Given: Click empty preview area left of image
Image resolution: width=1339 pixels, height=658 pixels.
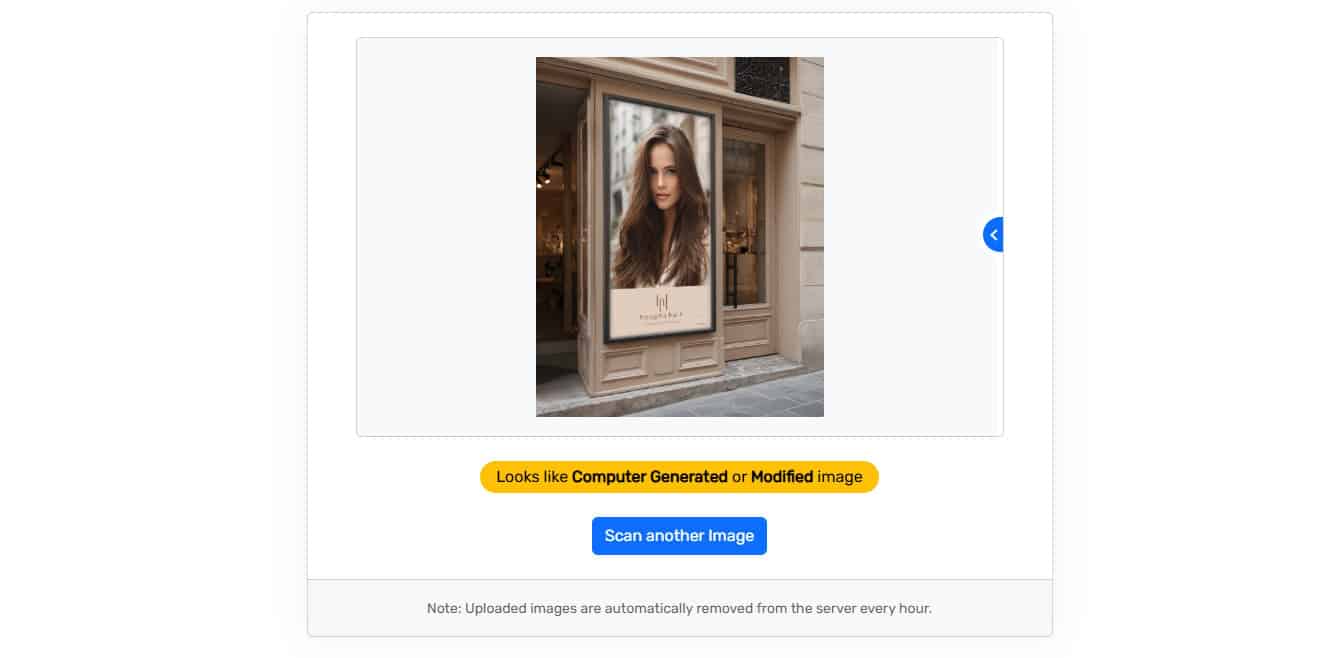Looking at the screenshot, I should point(446,236).
